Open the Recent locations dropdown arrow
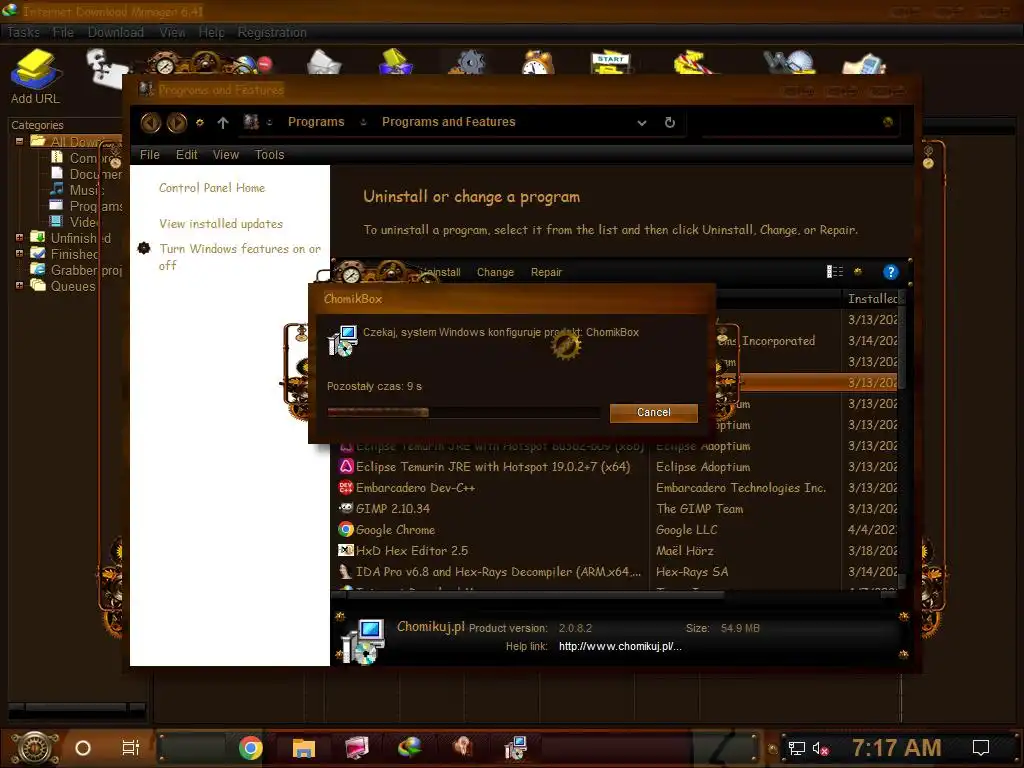The image size is (1024, 768). click(200, 122)
